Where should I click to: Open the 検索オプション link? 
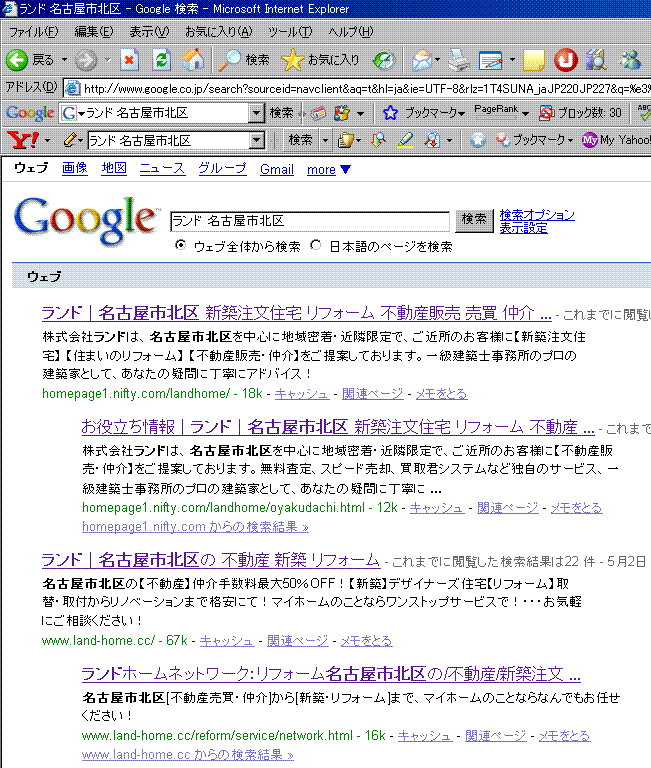[537, 215]
